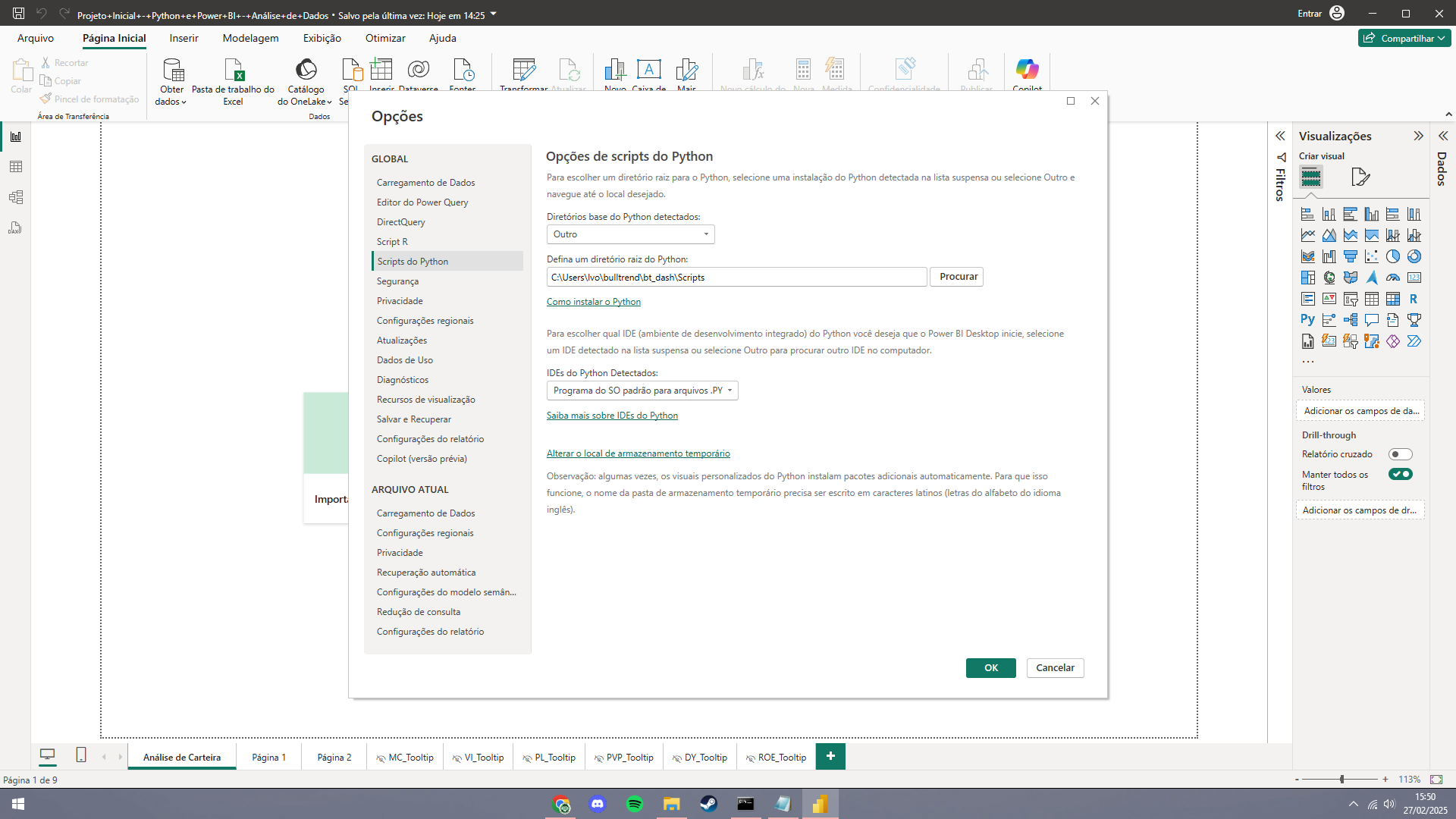Choose the line chart visual
This screenshot has height=819, width=1456.
point(1308,235)
